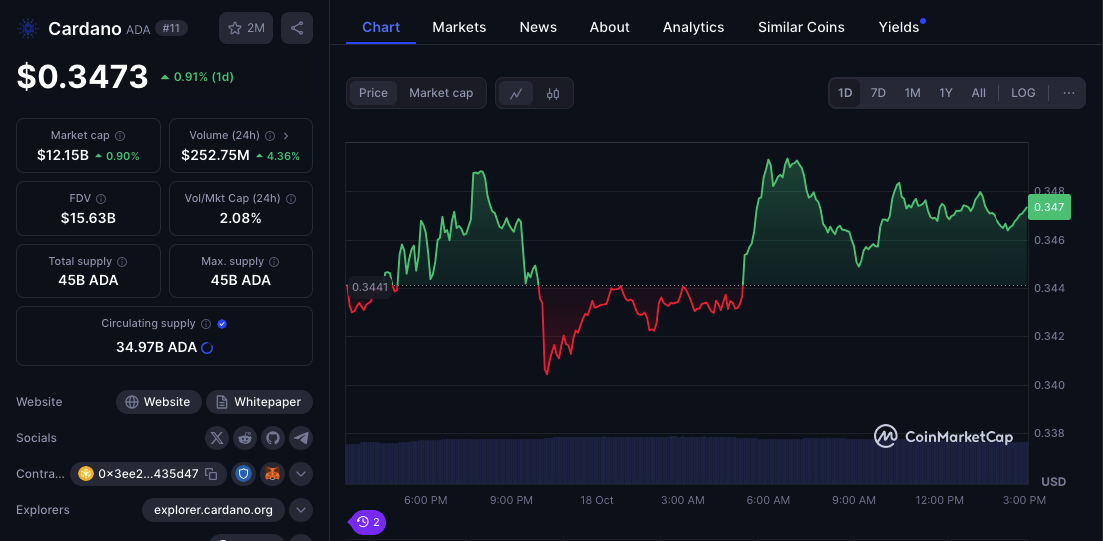The width and height of the screenshot is (1103, 541).
Task: Click Vol/Mkt Cap info icon
Action: click(x=291, y=199)
